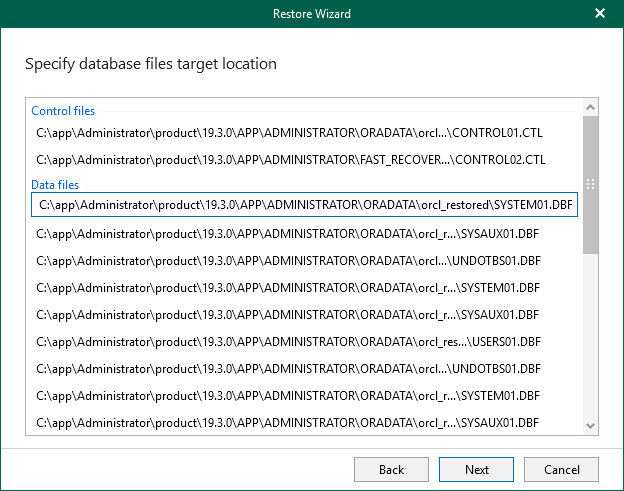
Task: Go Back to the previous wizard step
Action: click(391, 469)
